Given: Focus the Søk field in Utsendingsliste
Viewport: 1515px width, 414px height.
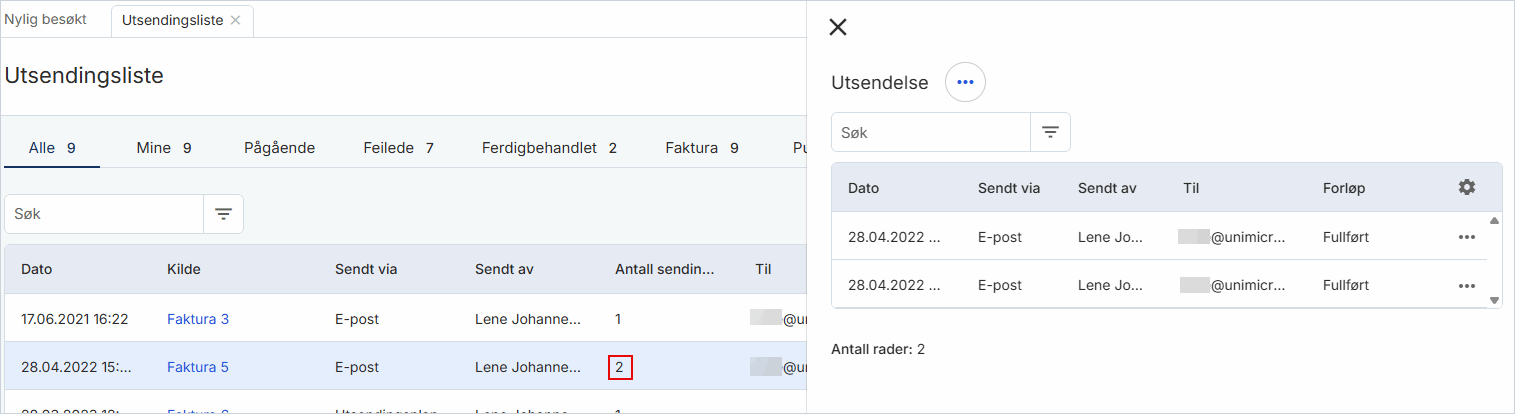Looking at the screenshot, I should coord(104,214).
